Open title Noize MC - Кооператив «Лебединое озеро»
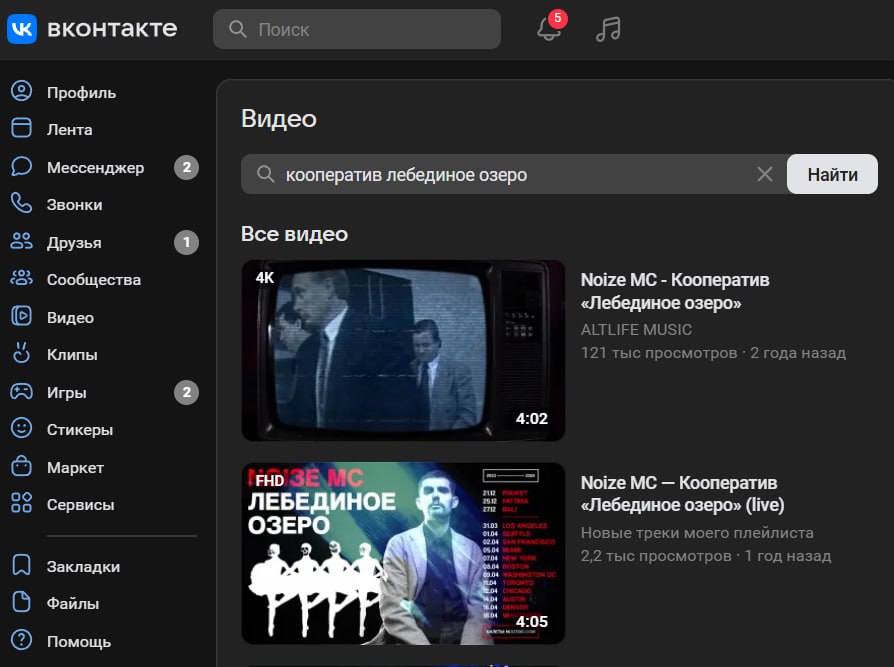This screenshot has width=894, height=667. 675,291
